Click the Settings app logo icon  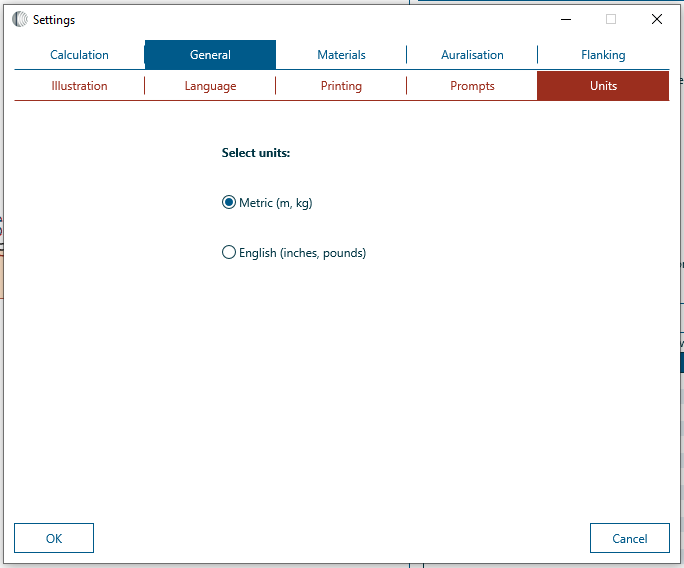pos(20,19)
